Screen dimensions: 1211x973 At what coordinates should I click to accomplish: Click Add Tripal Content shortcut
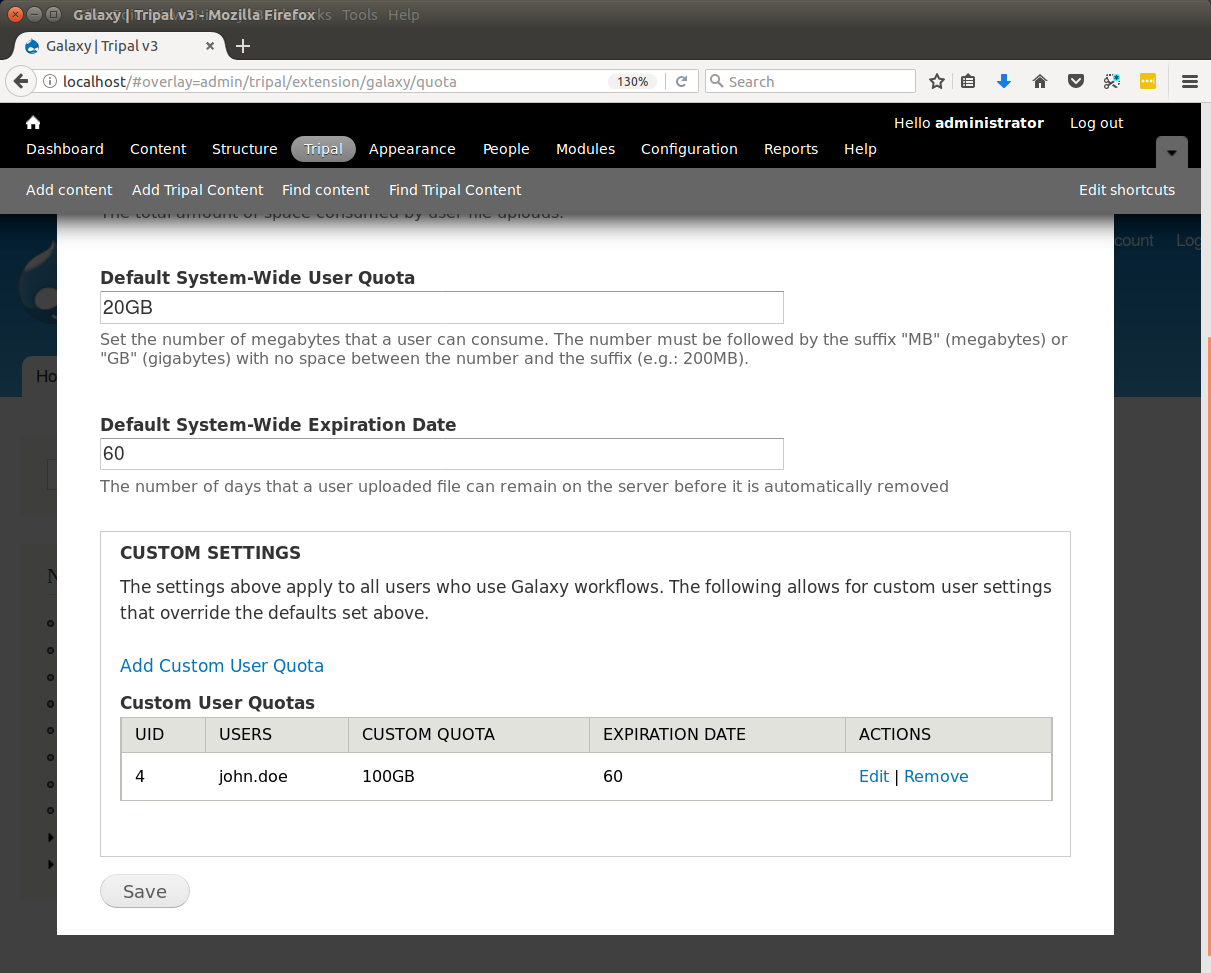[197, 190]
